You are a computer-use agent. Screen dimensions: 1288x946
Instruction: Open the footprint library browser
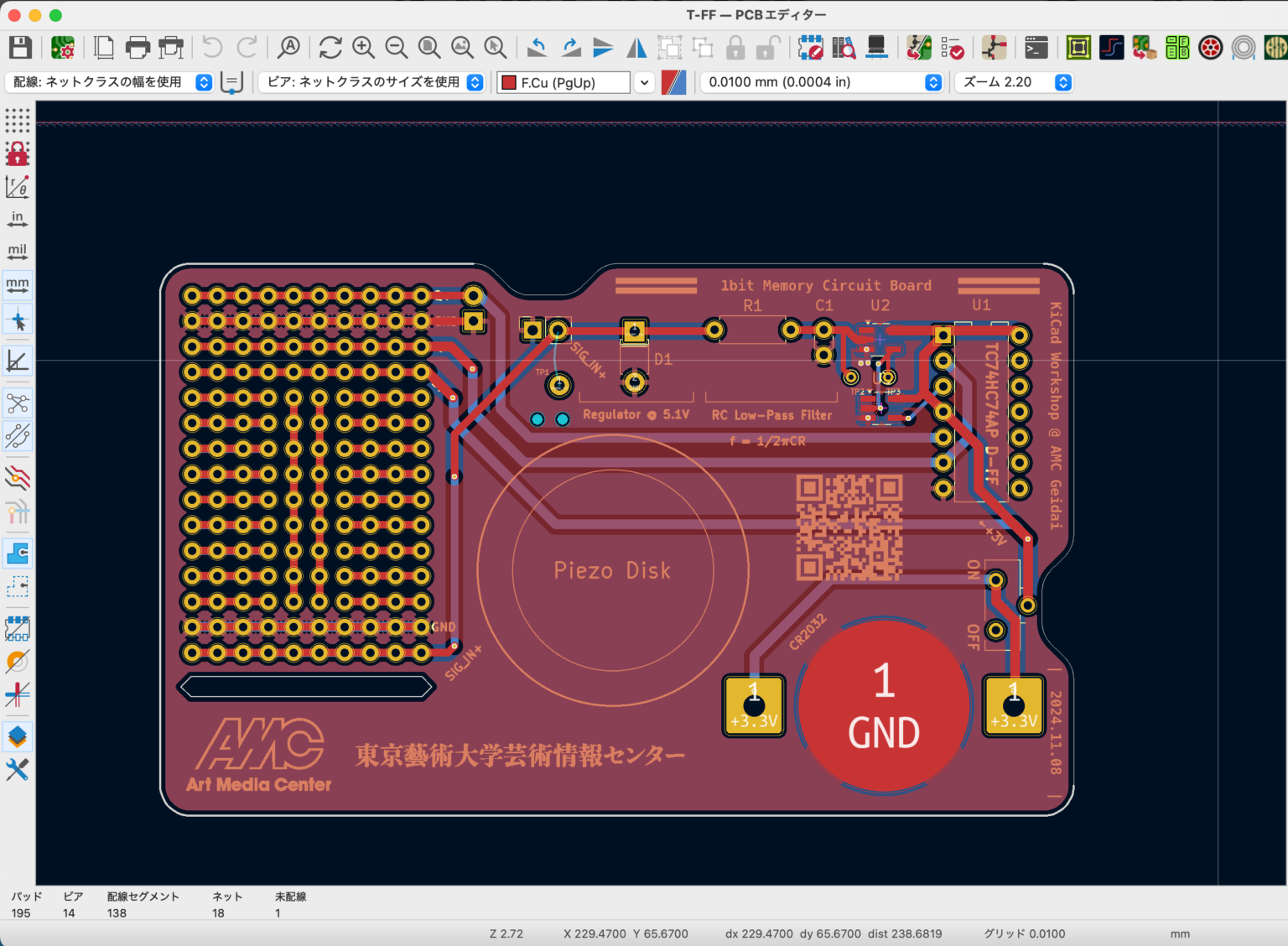[844, 48]
